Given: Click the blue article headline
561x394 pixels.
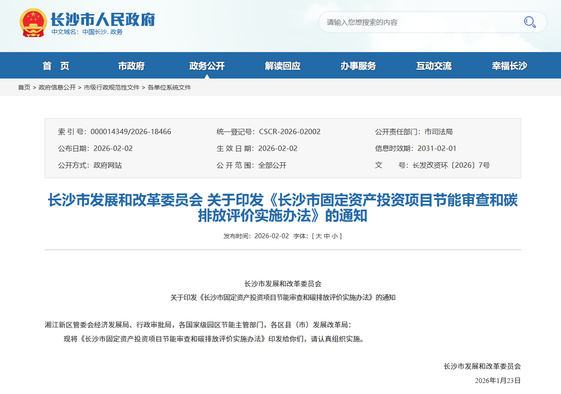Looking at the screenshot, I should coord(283,208).
